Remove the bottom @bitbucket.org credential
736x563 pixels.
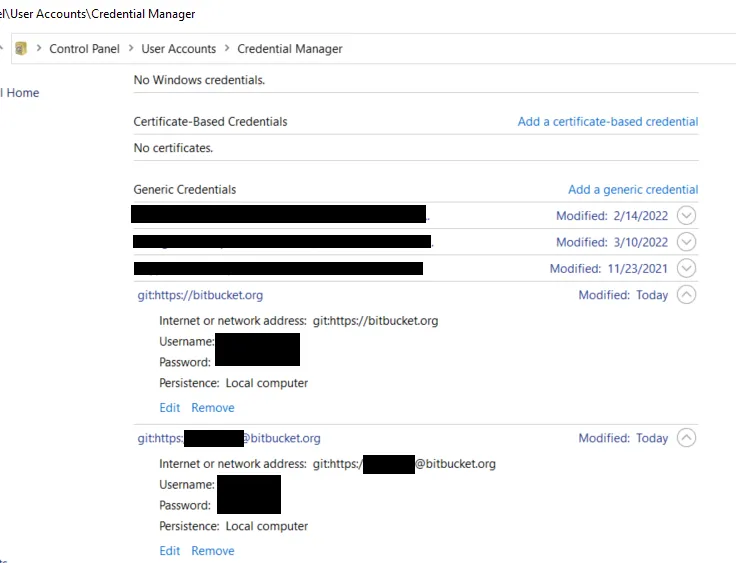click(213, 551)
